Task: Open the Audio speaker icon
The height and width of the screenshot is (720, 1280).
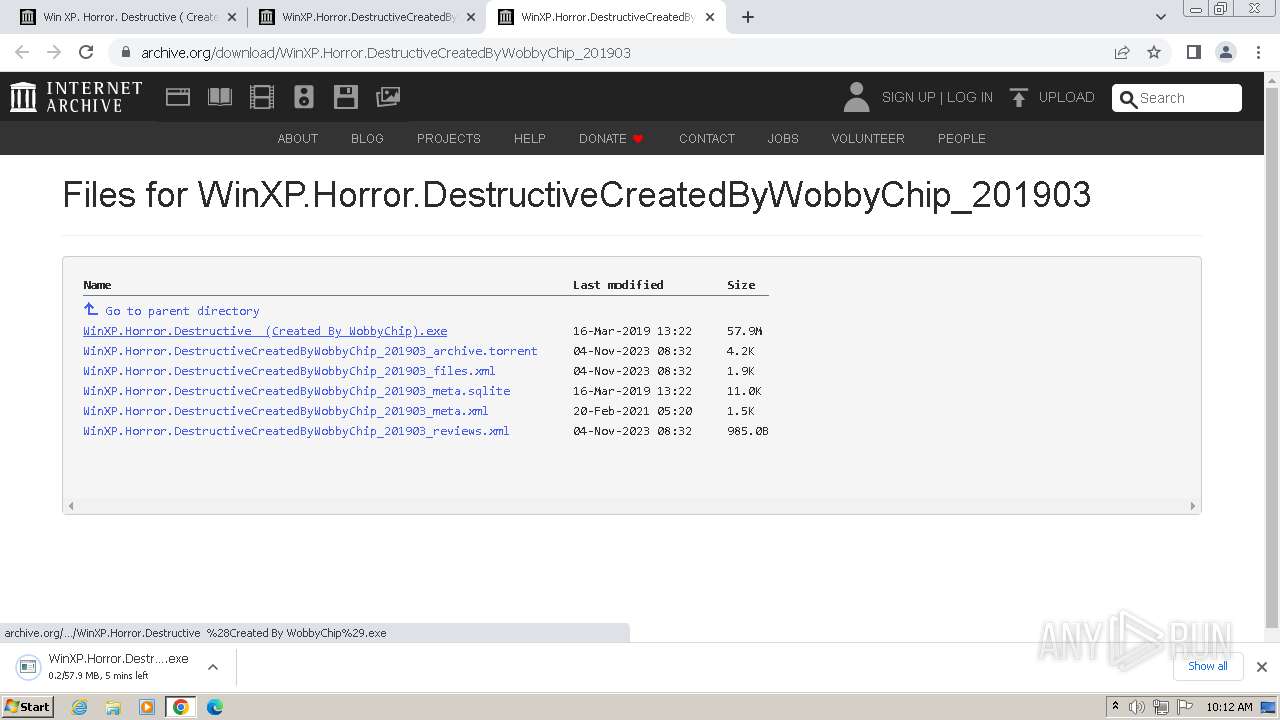Action: tap(304, 97)
